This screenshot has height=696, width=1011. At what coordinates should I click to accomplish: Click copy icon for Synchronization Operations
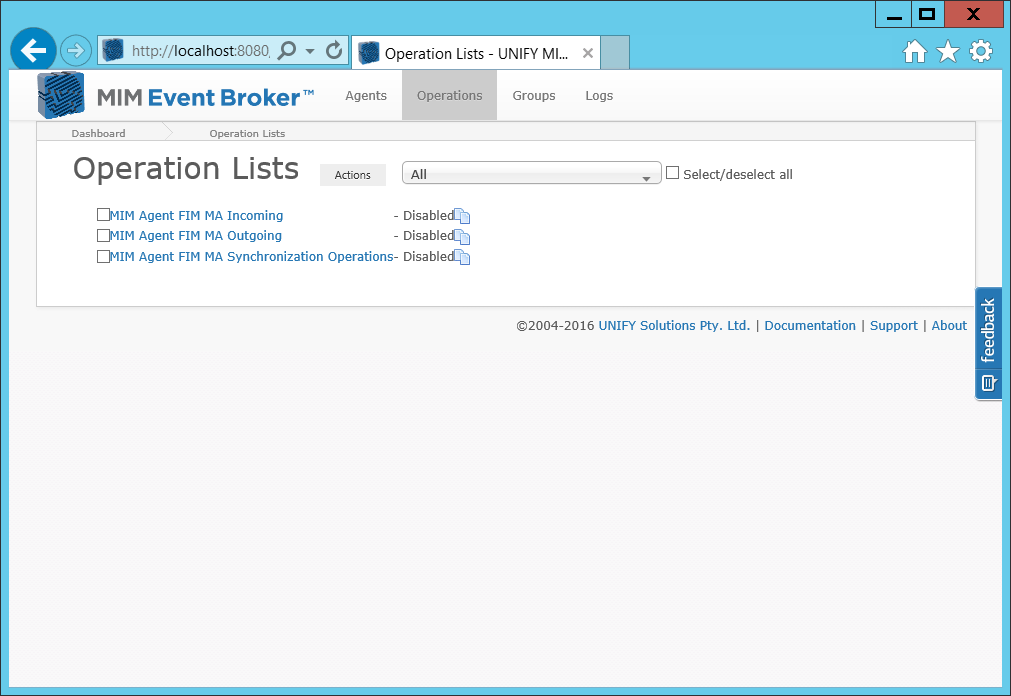pyautogui.click(x=462, y=257)
